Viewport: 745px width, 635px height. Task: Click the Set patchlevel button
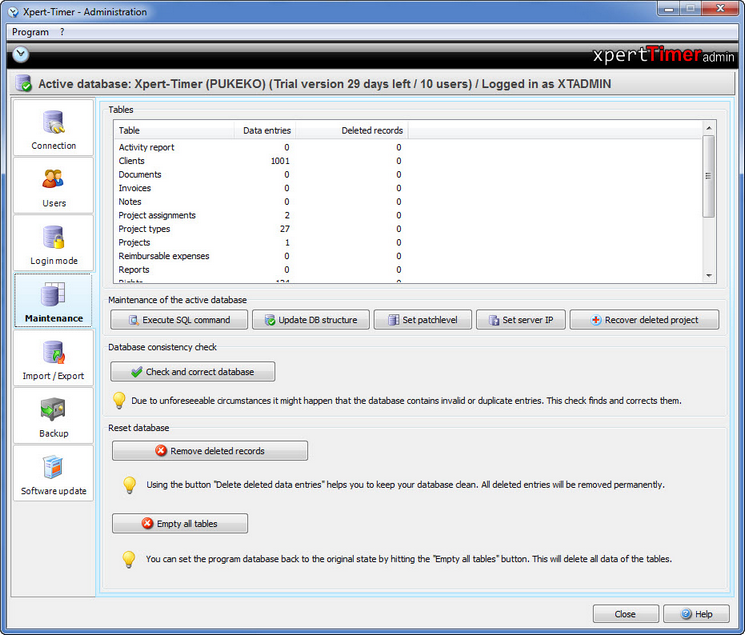(423, 320)
